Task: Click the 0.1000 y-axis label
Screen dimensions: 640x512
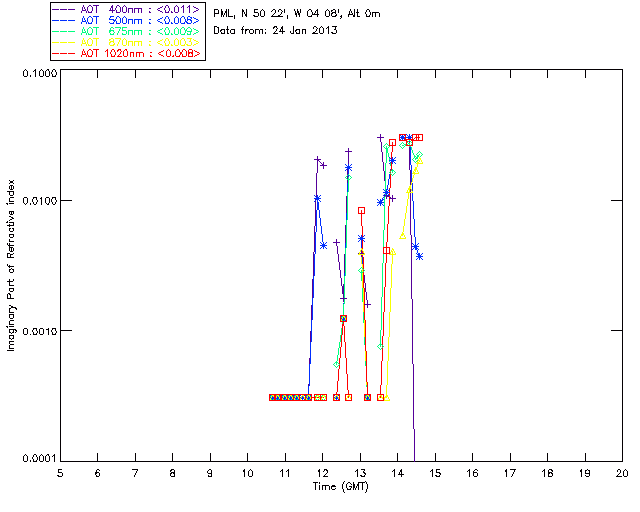Action: tap(39, 73)
